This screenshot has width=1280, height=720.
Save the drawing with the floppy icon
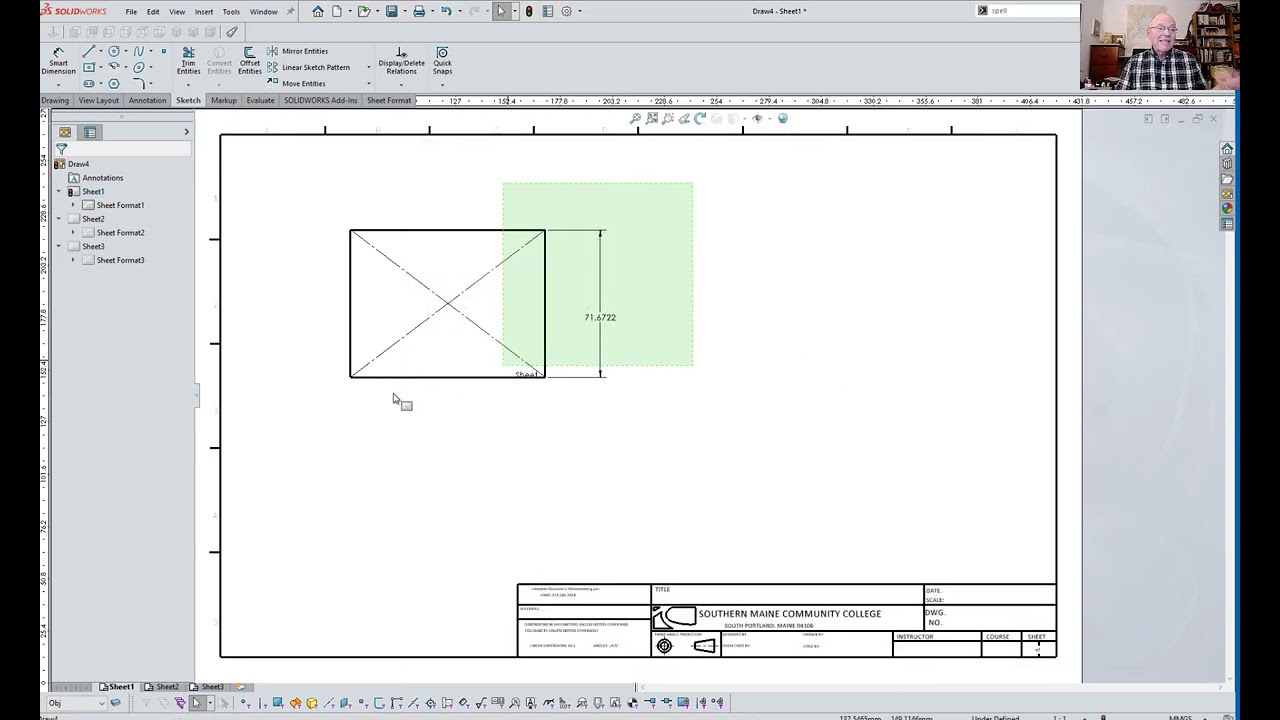click(x=392, y=11)
